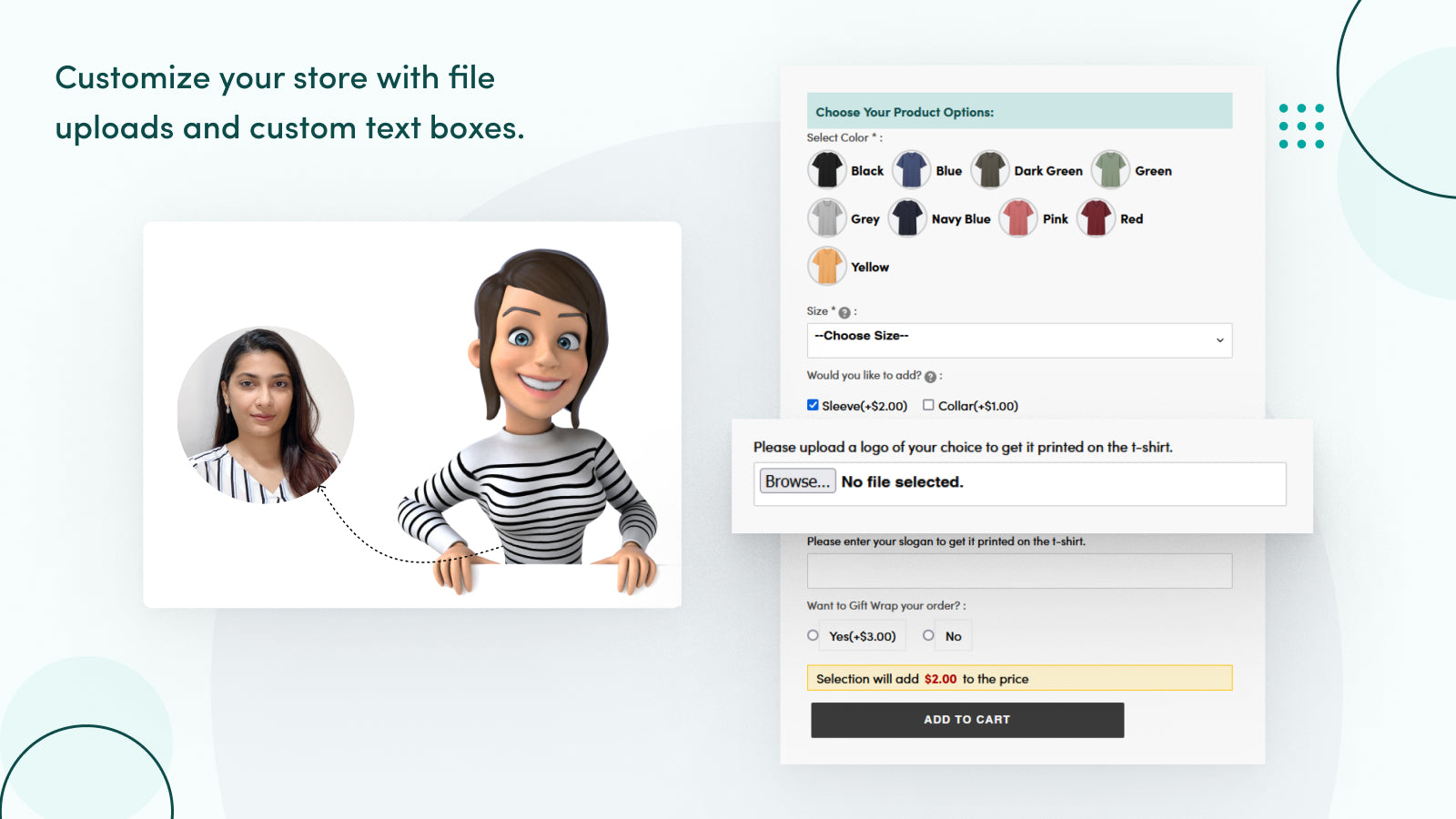
Task: Click the circular woman portrait photo
Action: pyautogui.click(x=265, y=415)
